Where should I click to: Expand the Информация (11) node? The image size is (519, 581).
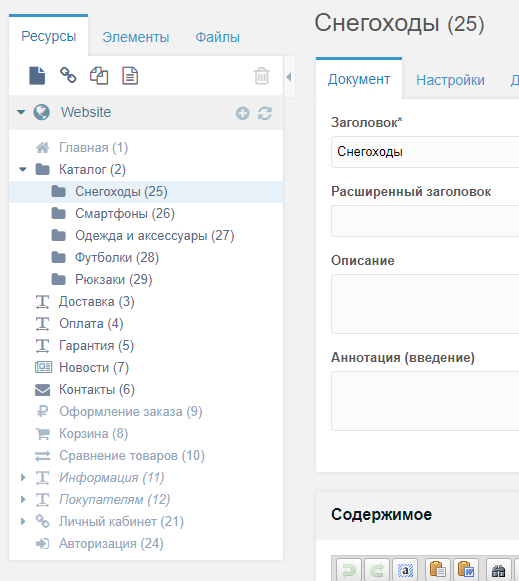[23, 477]
